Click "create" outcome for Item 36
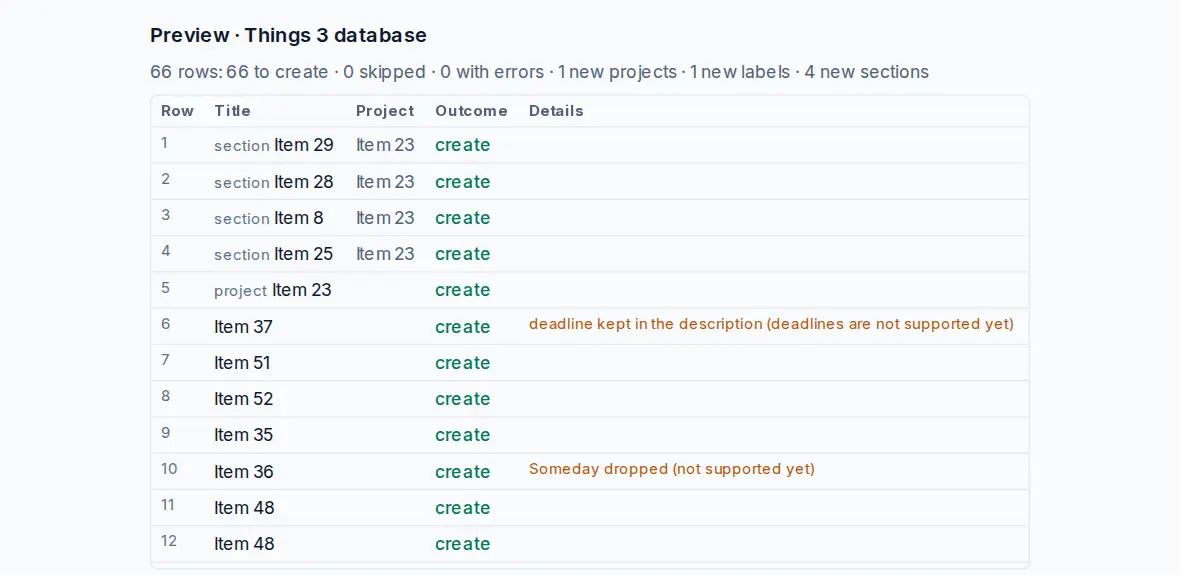This screenshot has width=1180, height=575. click(463, 473)
